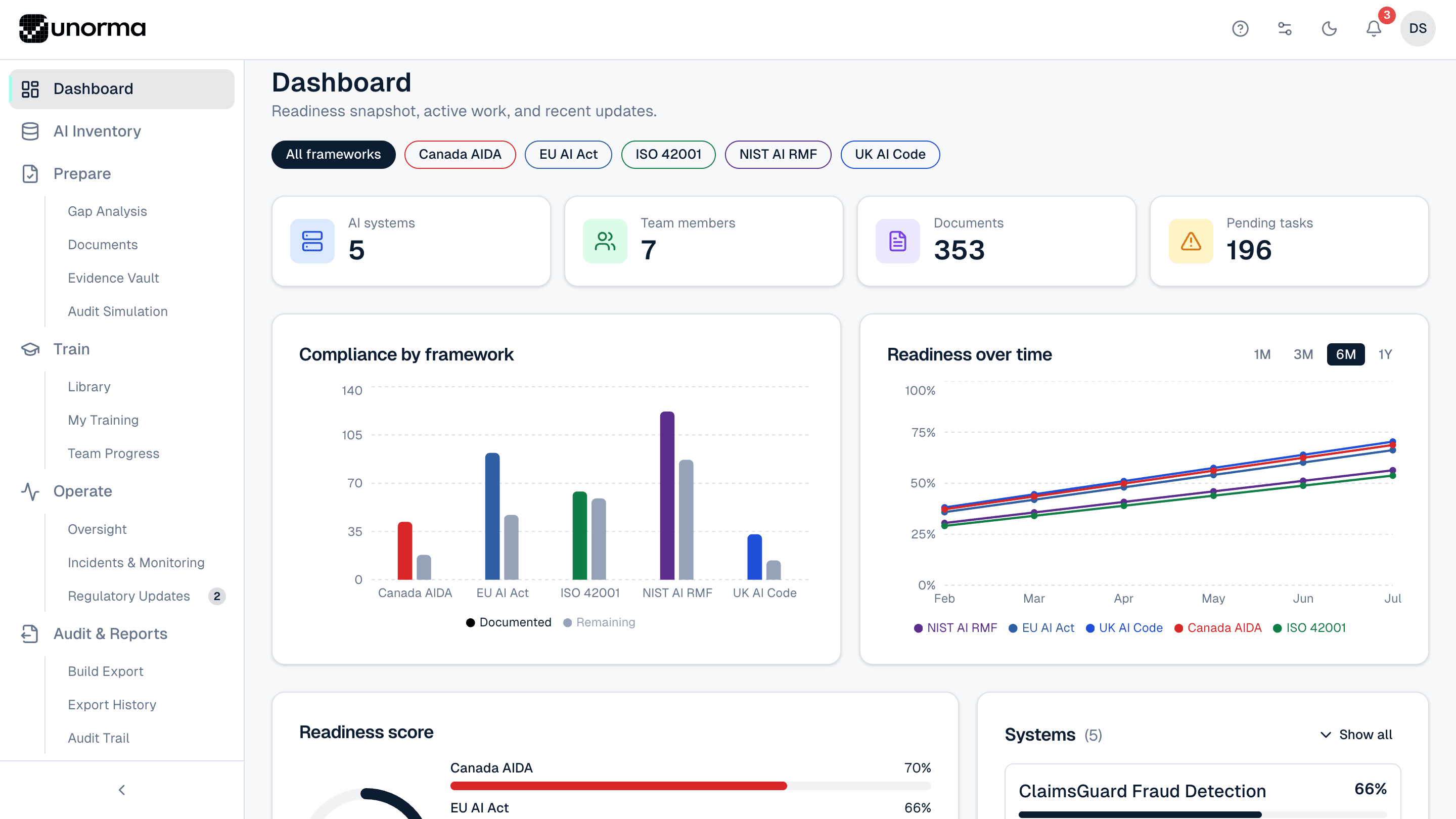Toggle Remaining legend in compliance chart
The width and height of the screenshot is (1456, 819).
[x=599, y=622]
